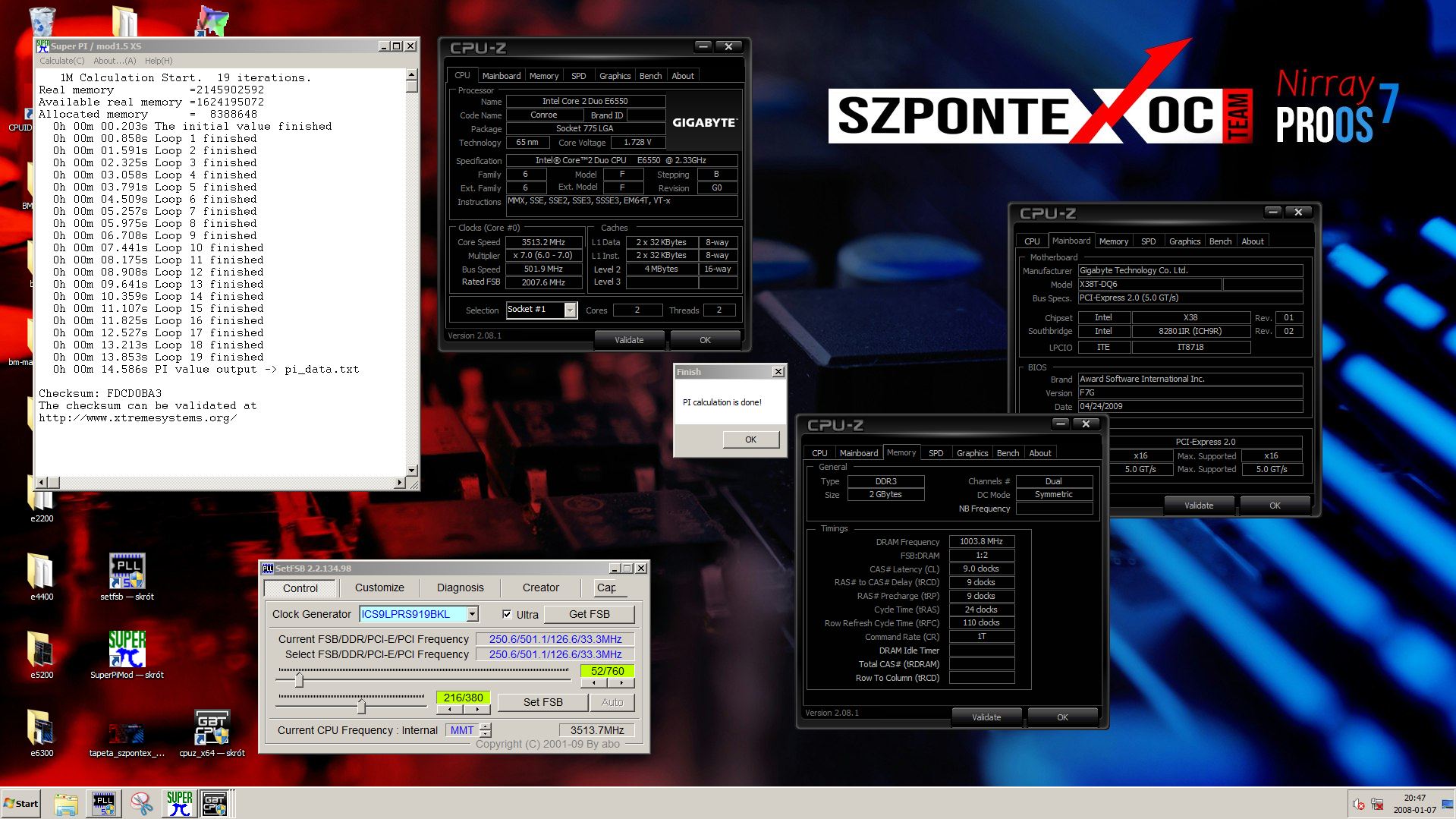
Task: Open the Calculate(C) menu in Super PI
Action: (x=62, y=61)
